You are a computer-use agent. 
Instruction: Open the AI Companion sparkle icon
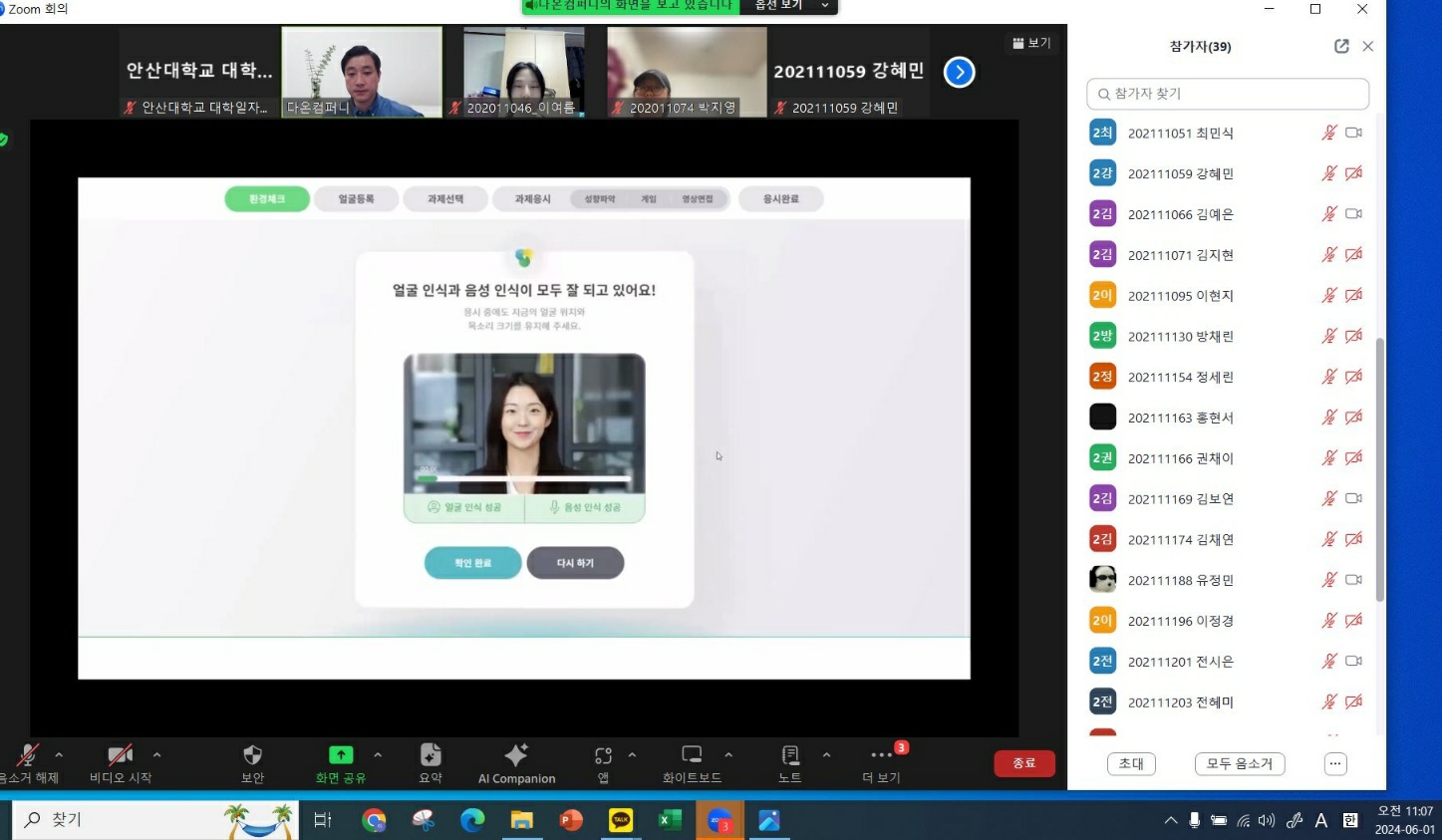pos(516,755)
